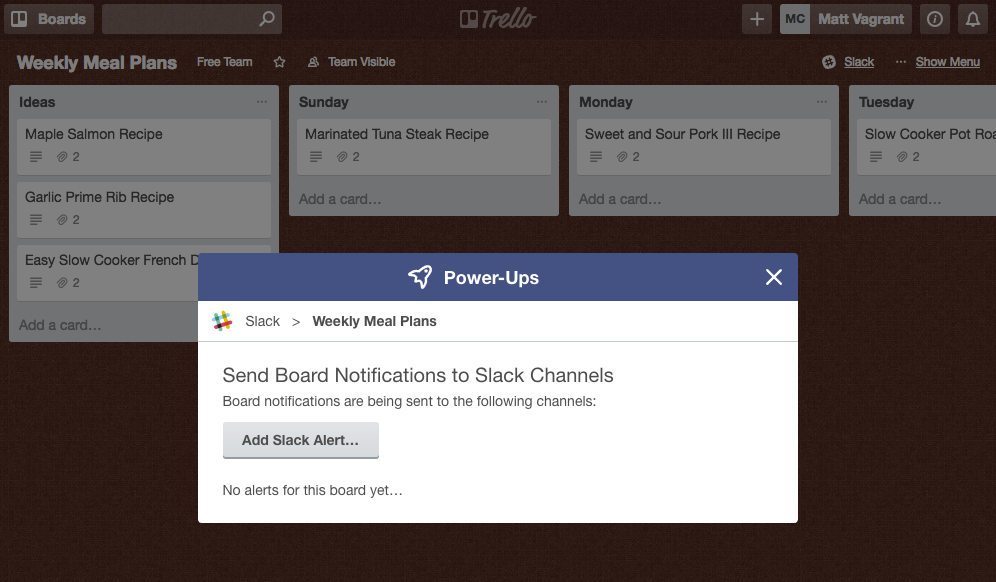996x582 pixels.
Task: Add a card to Ideas list
Action: pos(60,325)
